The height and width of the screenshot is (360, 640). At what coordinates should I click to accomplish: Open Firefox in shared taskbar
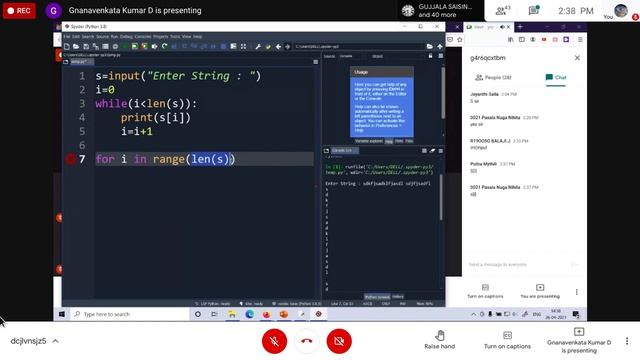[267, 314]
